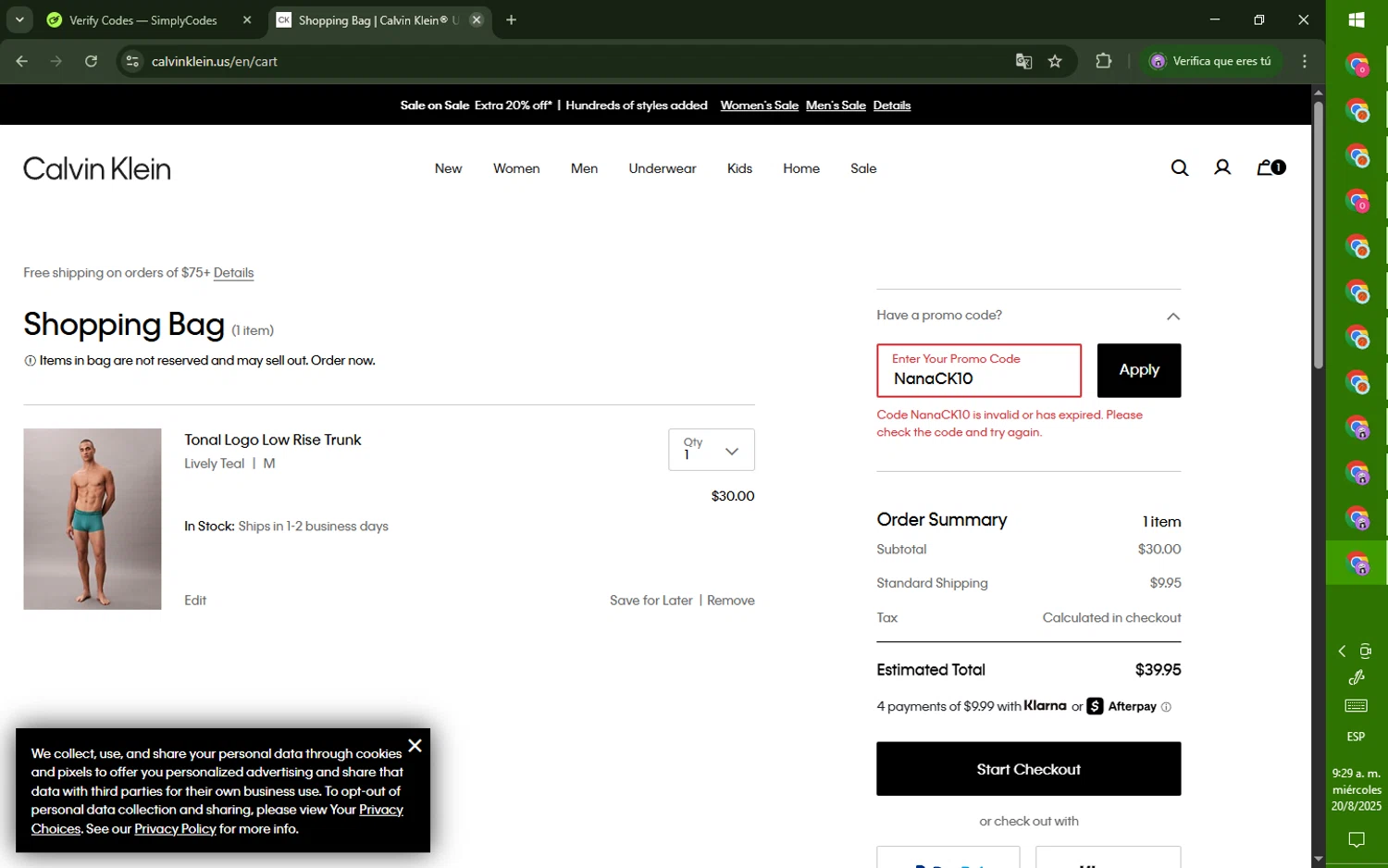Click the Verifica que eres tú profile button
This screenshot has height=868, width=1388.
click(1211, 61)
